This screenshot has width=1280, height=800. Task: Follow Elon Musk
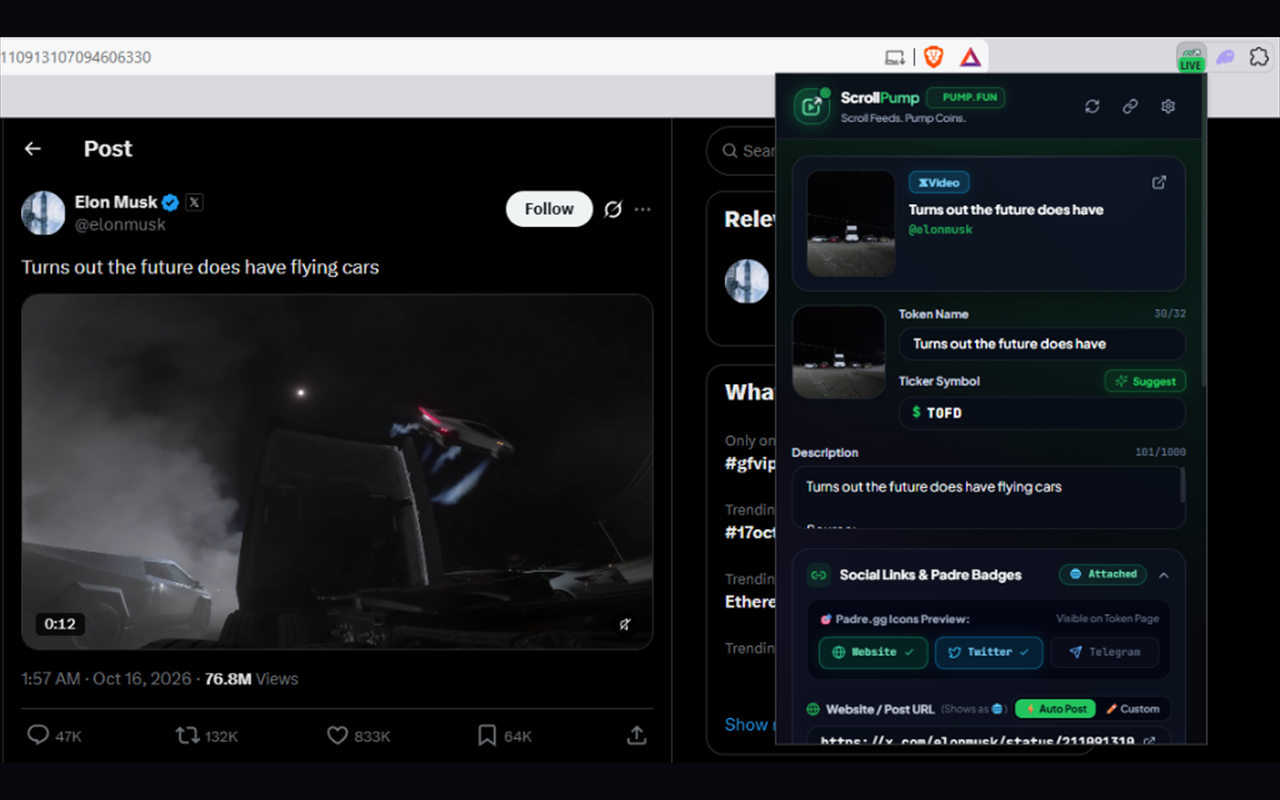pos(549,209)
